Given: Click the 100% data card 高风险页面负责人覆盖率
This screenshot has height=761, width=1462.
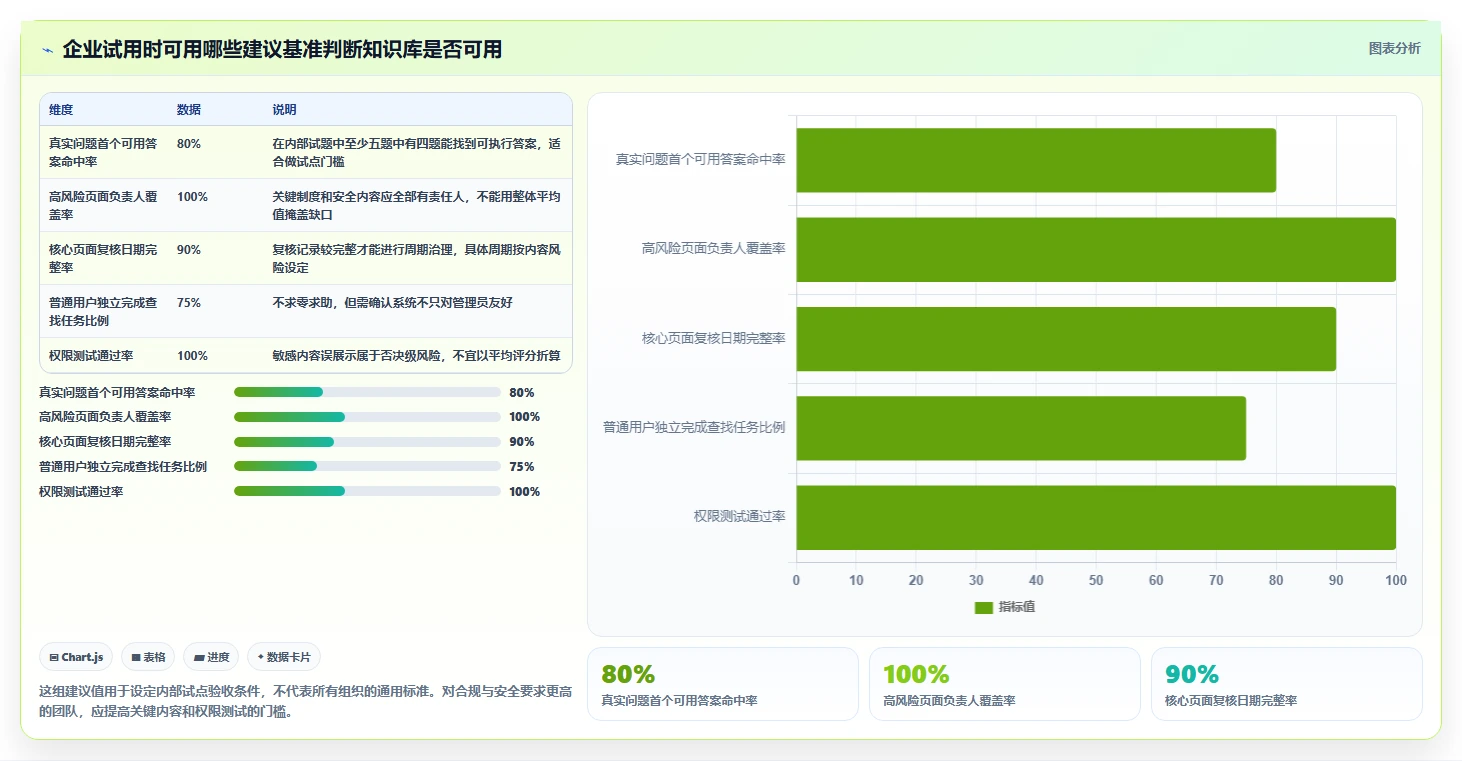Looking at the screenshot, I should (1005, 684).
